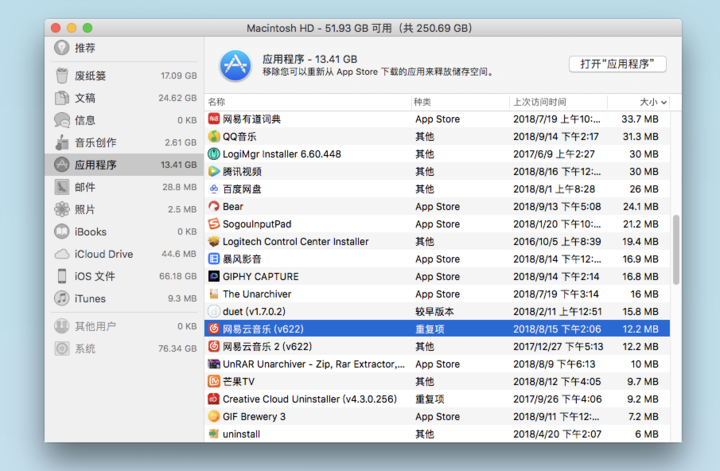Sort by 上次访问时间 column header
The image size is (720, 471).
[540, 102]
